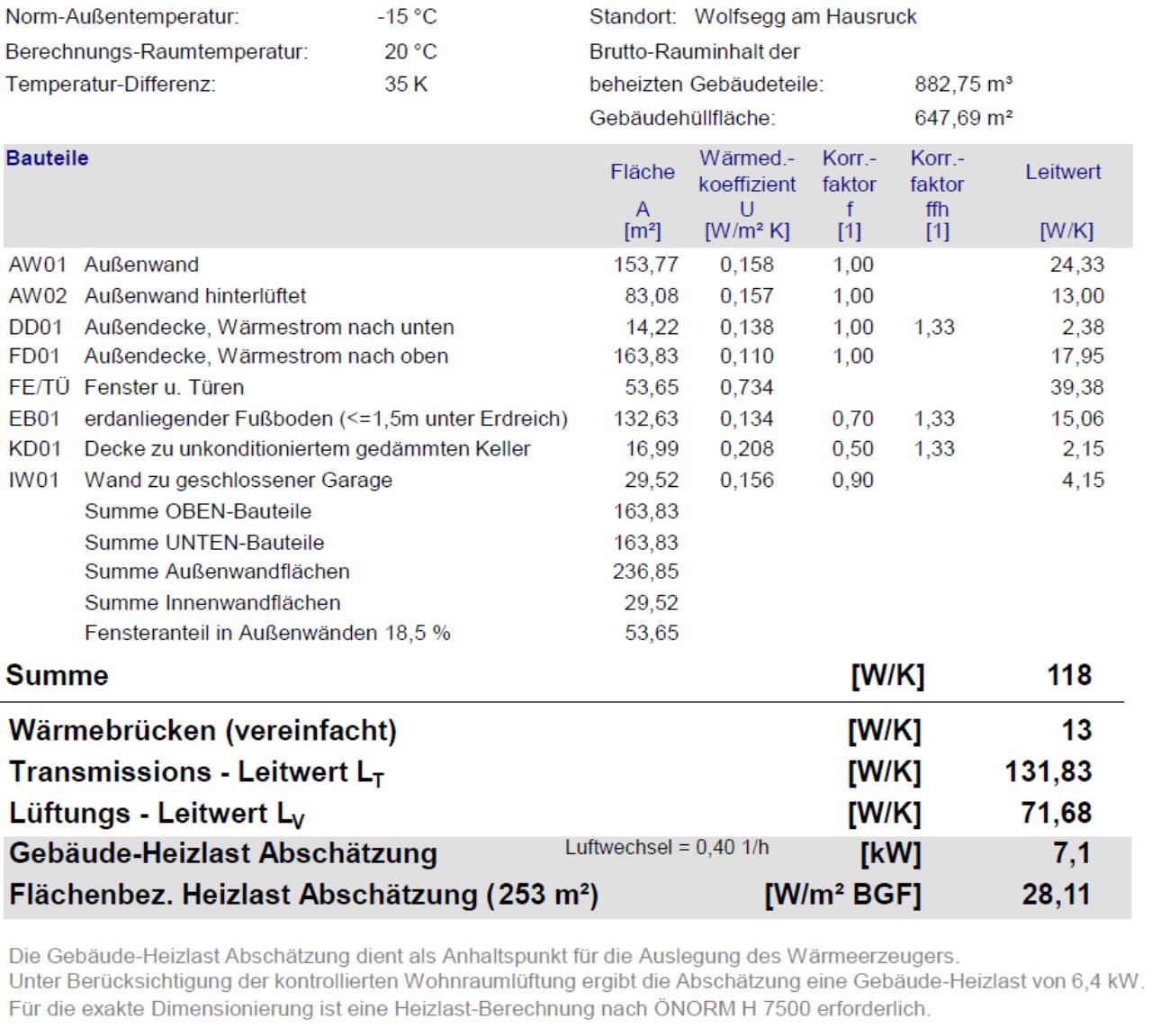This screenshot has width=1152, height=1036.
Task: Click the AW01 Außenwand row label
Action: tap(103, 265)
